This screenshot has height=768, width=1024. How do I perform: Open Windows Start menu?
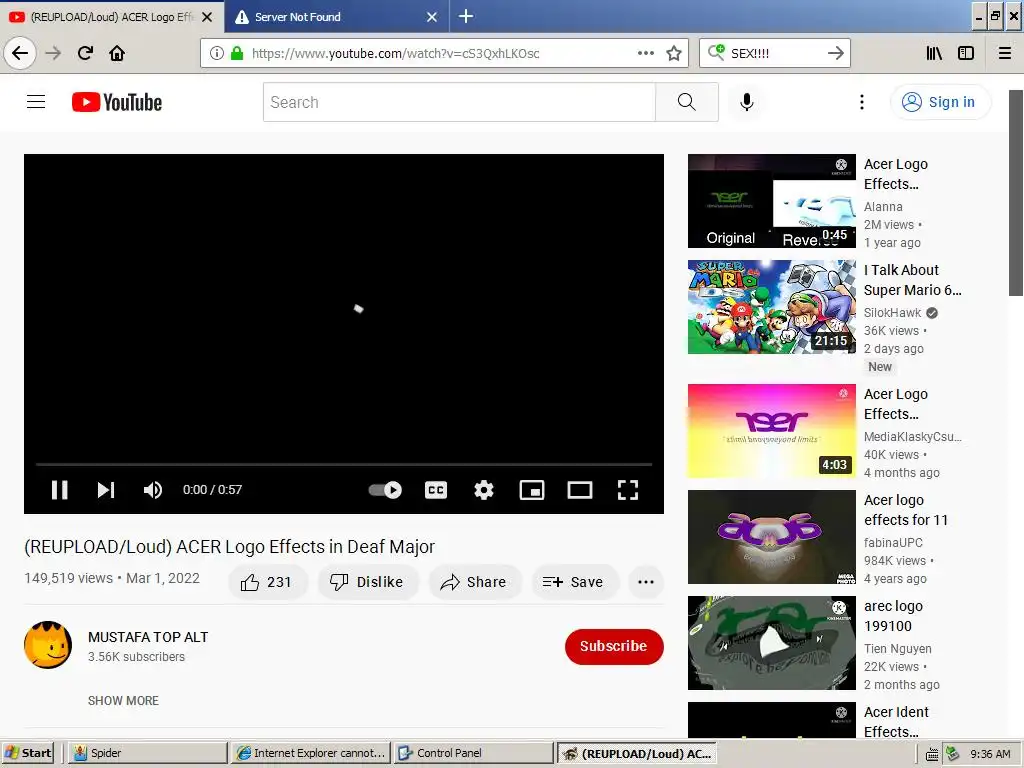click(27, 753)
